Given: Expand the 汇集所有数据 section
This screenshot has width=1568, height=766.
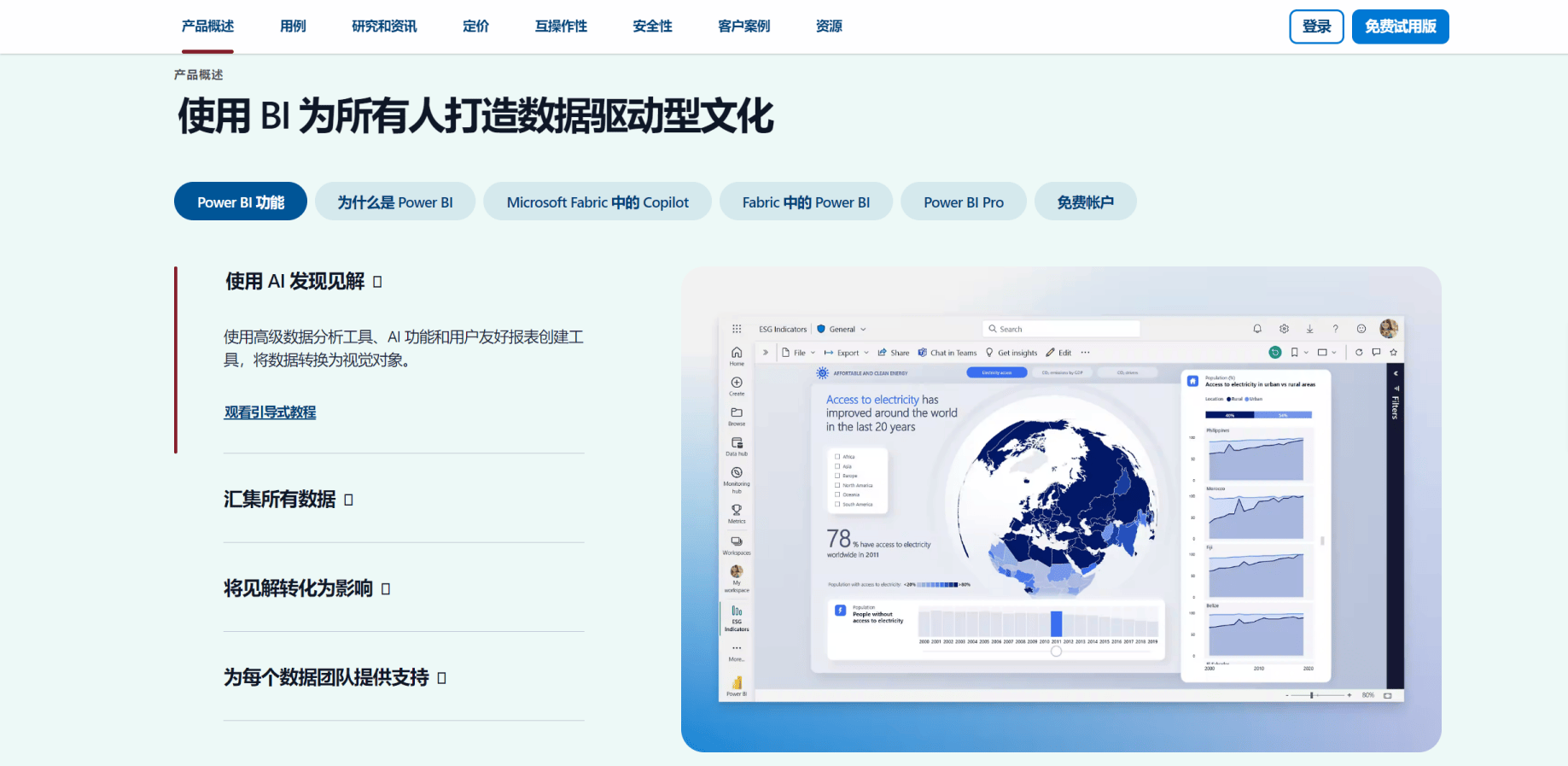Looking at the screenshot, I should pyautogui.click(x=289, y=500).
